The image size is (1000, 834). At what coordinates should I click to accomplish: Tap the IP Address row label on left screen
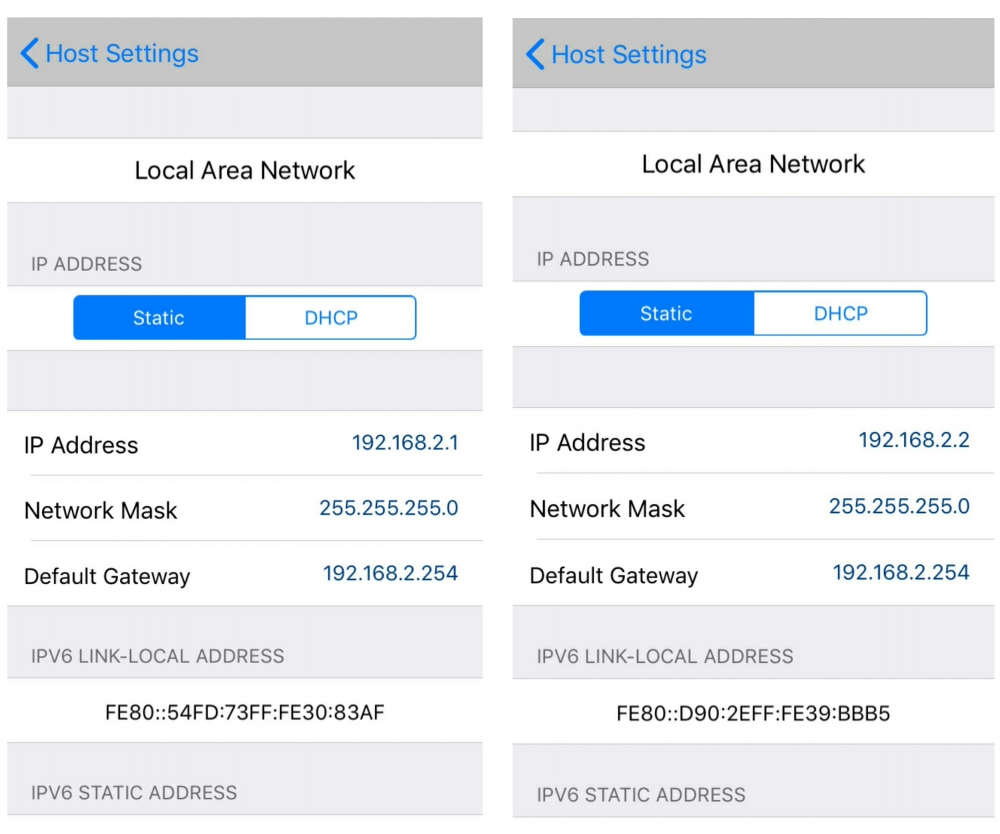81,446
